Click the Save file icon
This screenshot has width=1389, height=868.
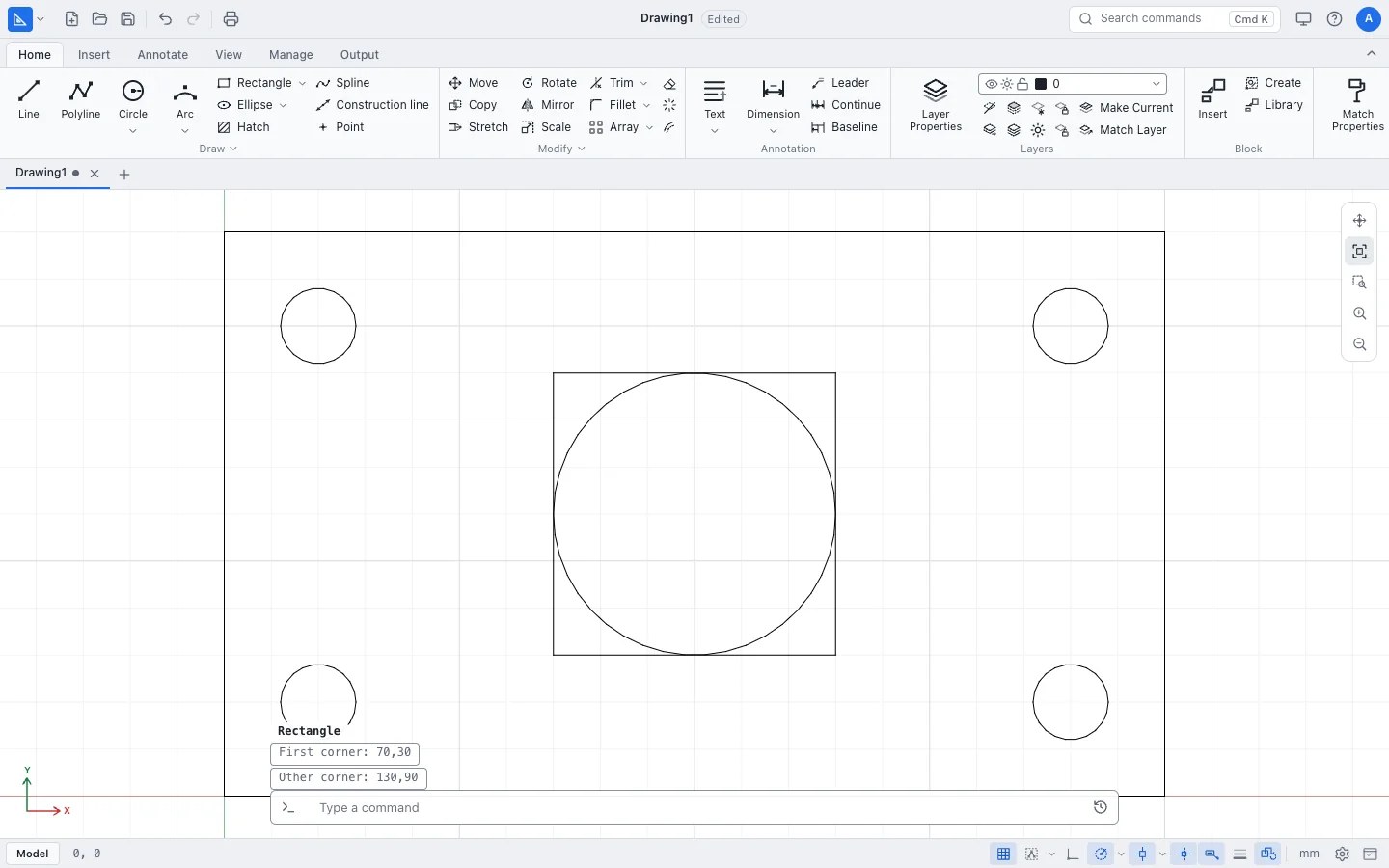coord(127,19)
